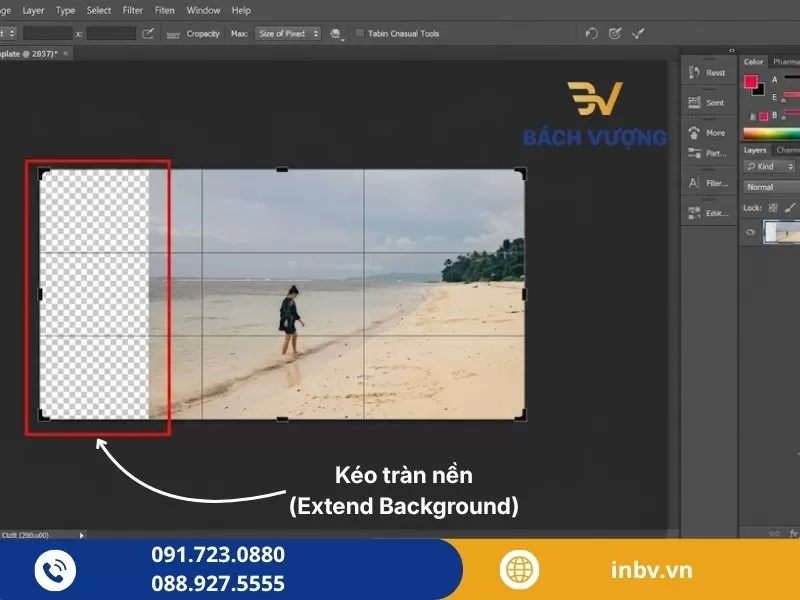
Task: Toggle lock image pixels brush icon
Action: coord(790,208)
